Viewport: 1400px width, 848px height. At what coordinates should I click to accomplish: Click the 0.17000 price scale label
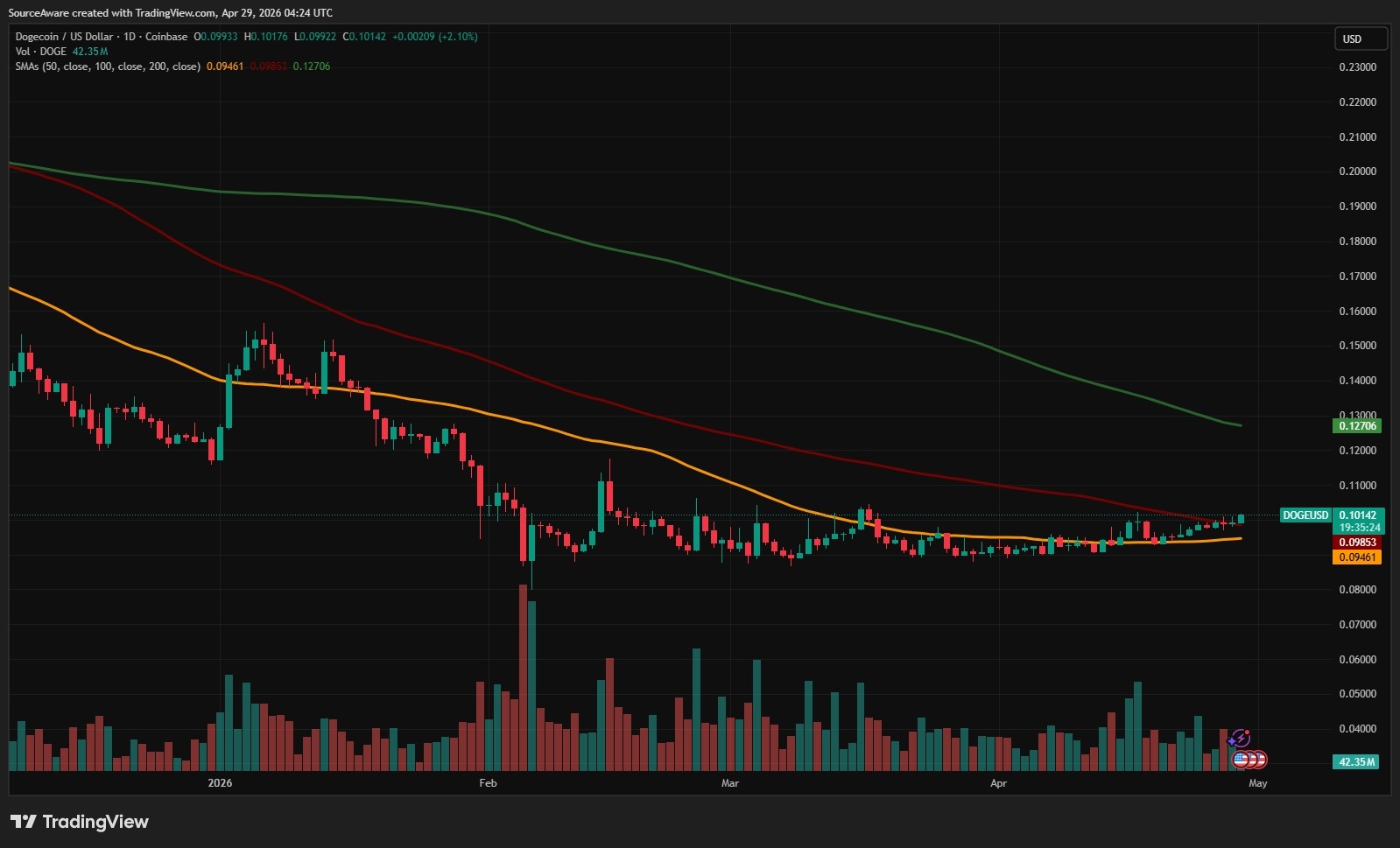coord(1358,277)
